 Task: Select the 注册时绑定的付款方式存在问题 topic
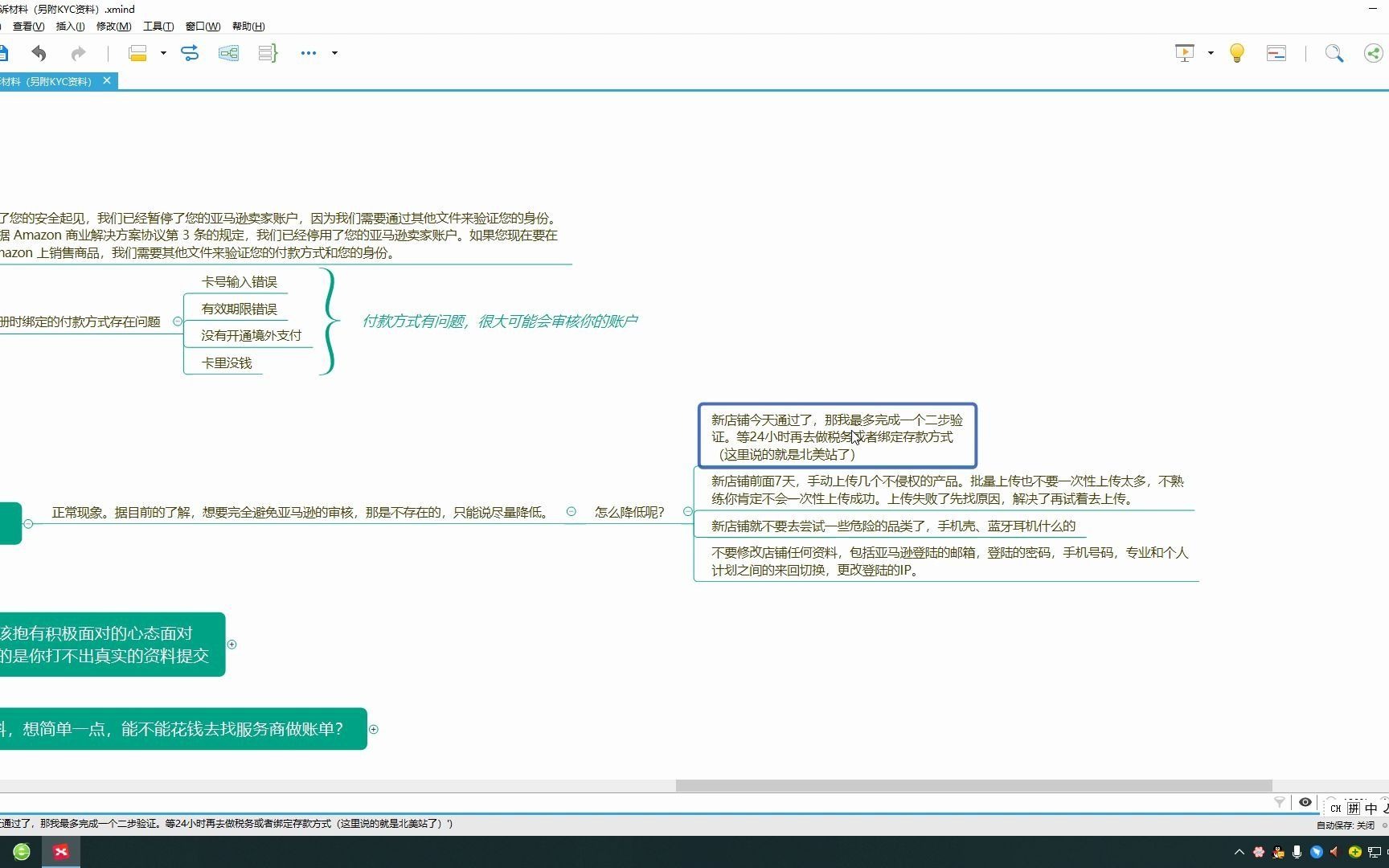(x=80, y=321)
